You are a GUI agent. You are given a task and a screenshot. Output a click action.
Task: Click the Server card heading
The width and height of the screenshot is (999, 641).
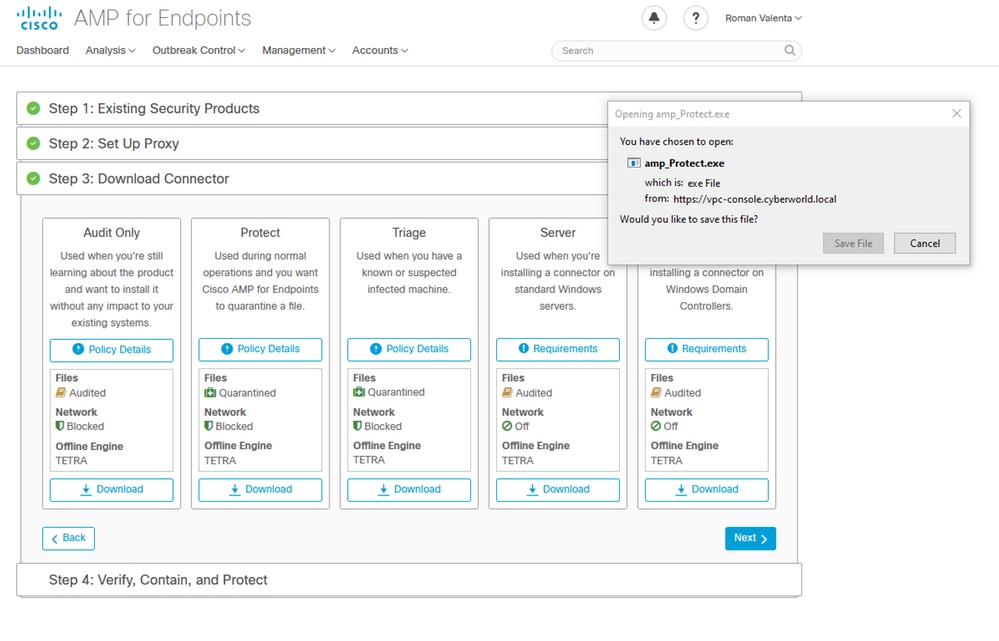557,233
